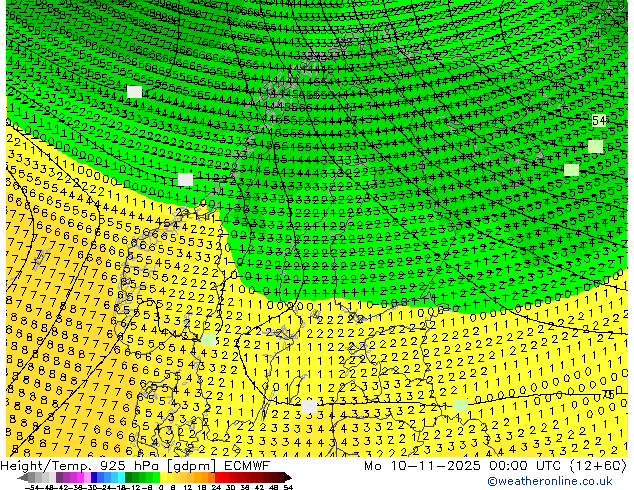
Task: Click the ©weatheronline.co.uk credit text
Action: pyautogui.click(x=550, y=481)
